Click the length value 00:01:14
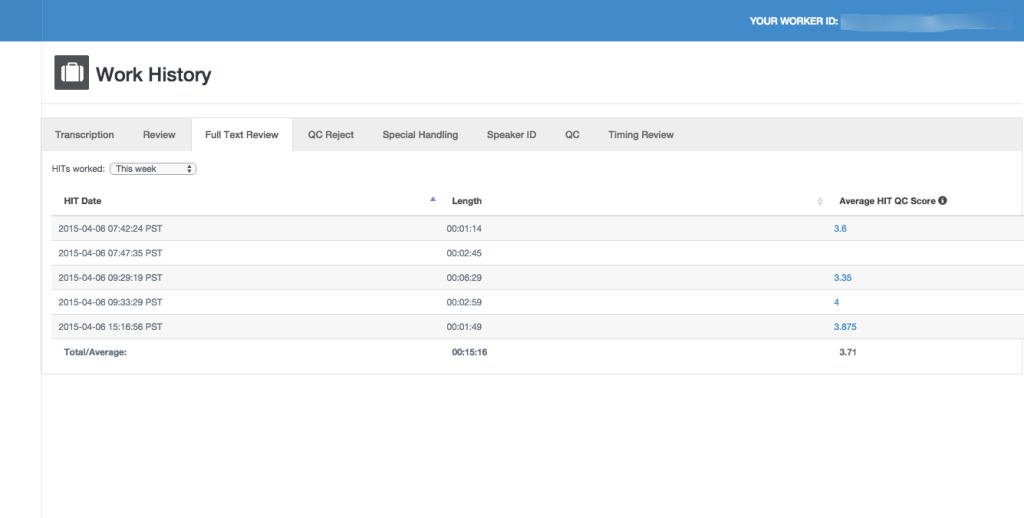Screen dimensions: 1024x518 click(464, 229)
